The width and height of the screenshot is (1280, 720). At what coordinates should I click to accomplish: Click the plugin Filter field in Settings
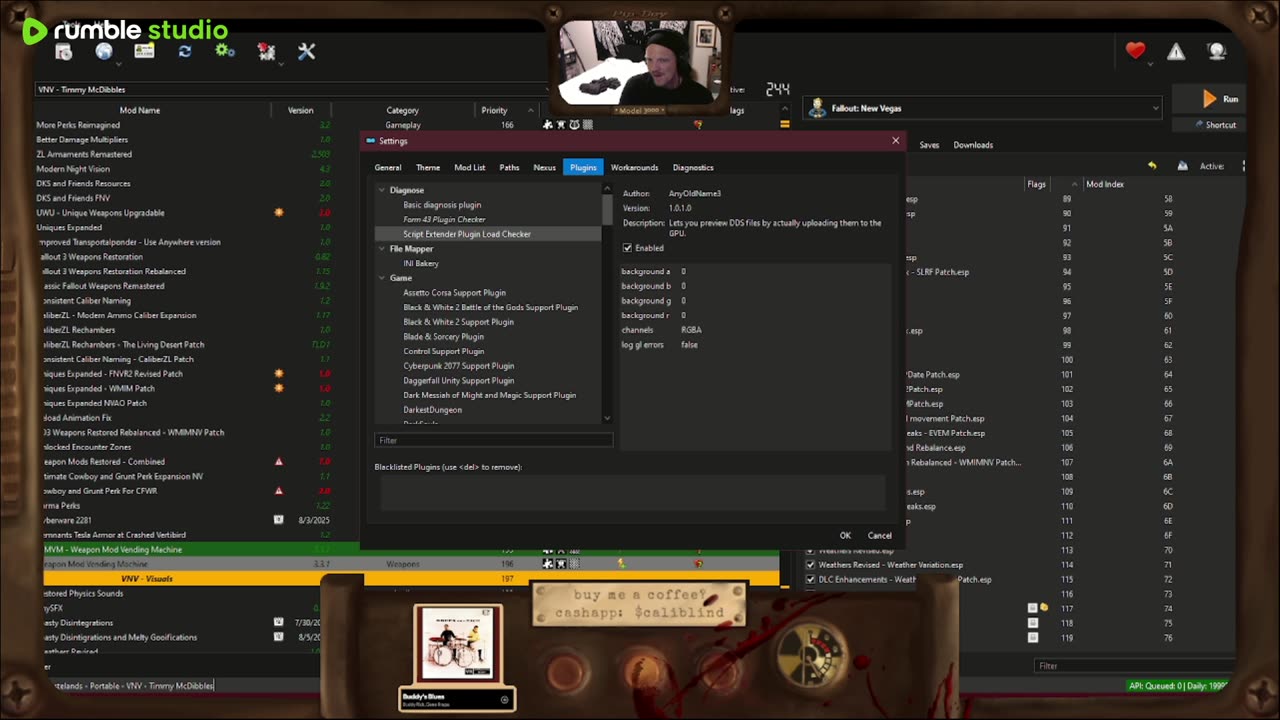[x=494, y=440]
